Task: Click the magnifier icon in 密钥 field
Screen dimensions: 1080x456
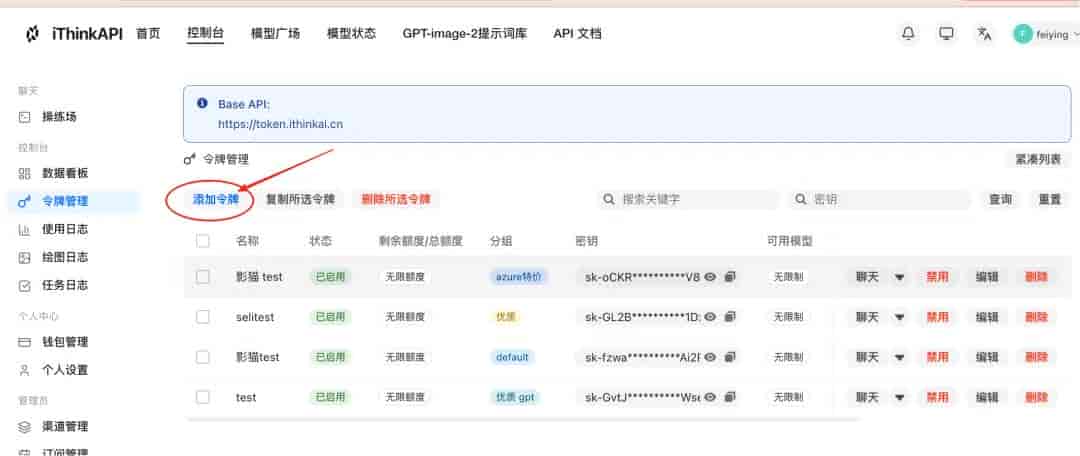Action: (x=800, y=200)
